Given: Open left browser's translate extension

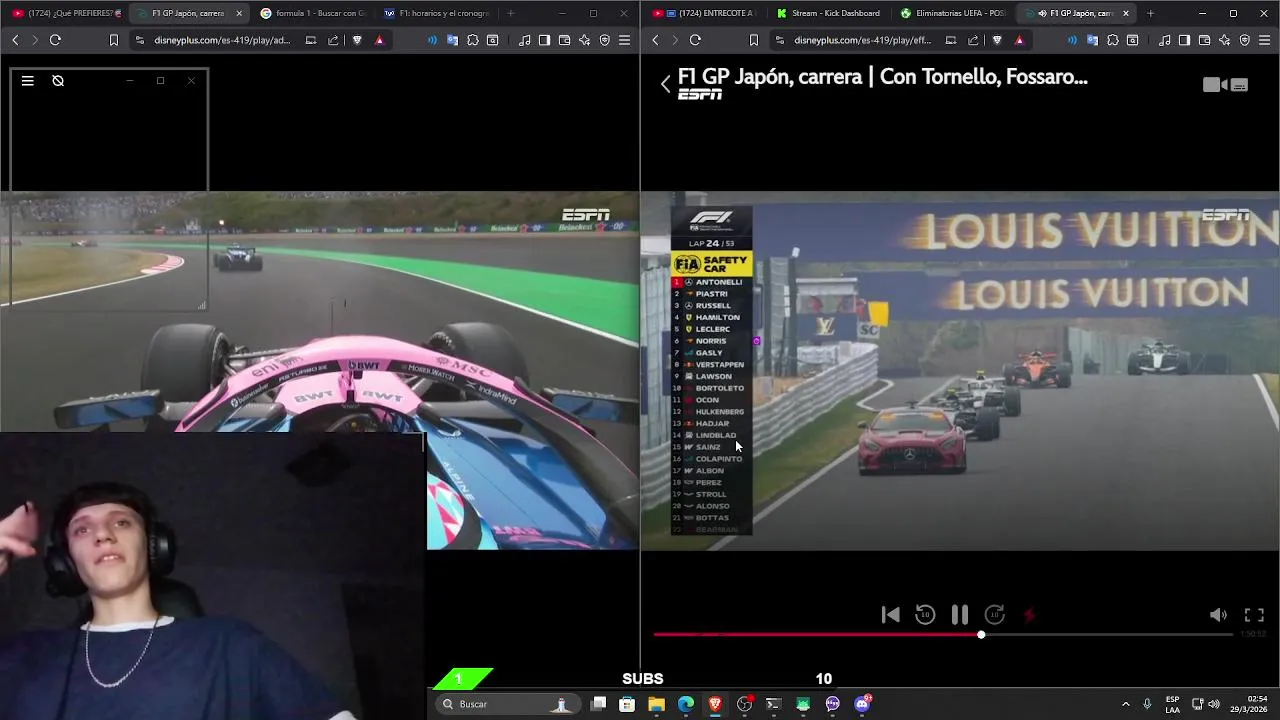Looking at the screenshot, I should [453, 40].
